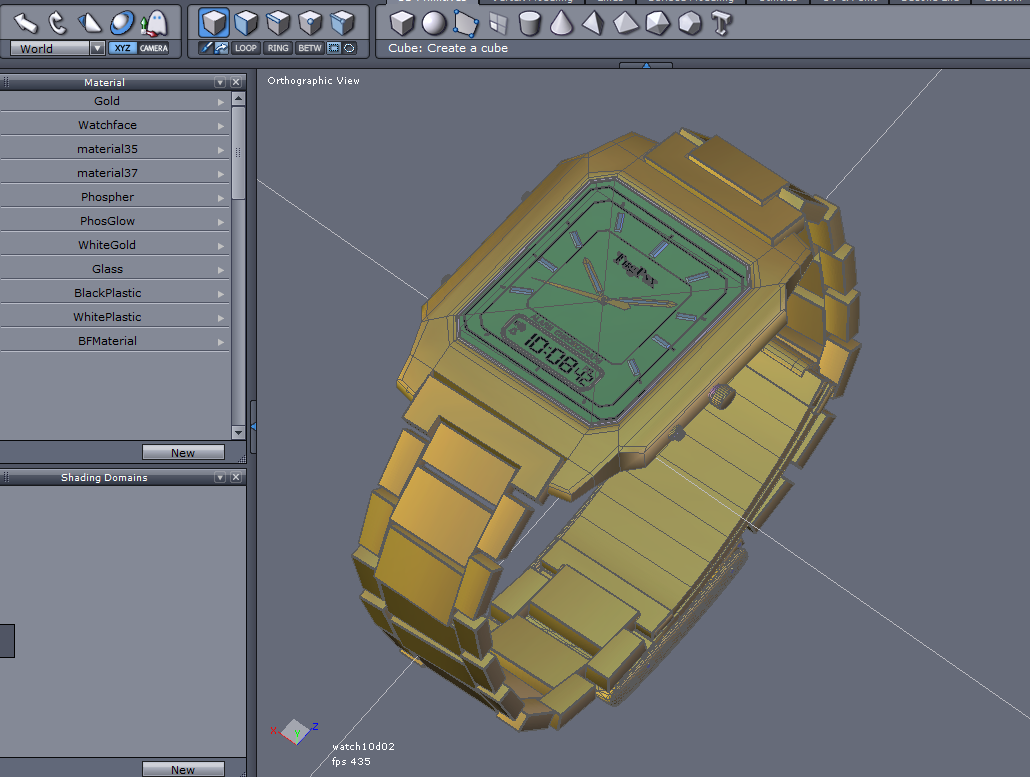Choose lasso selection icon
Screen dimensions: 1030x777
[349, 48]
